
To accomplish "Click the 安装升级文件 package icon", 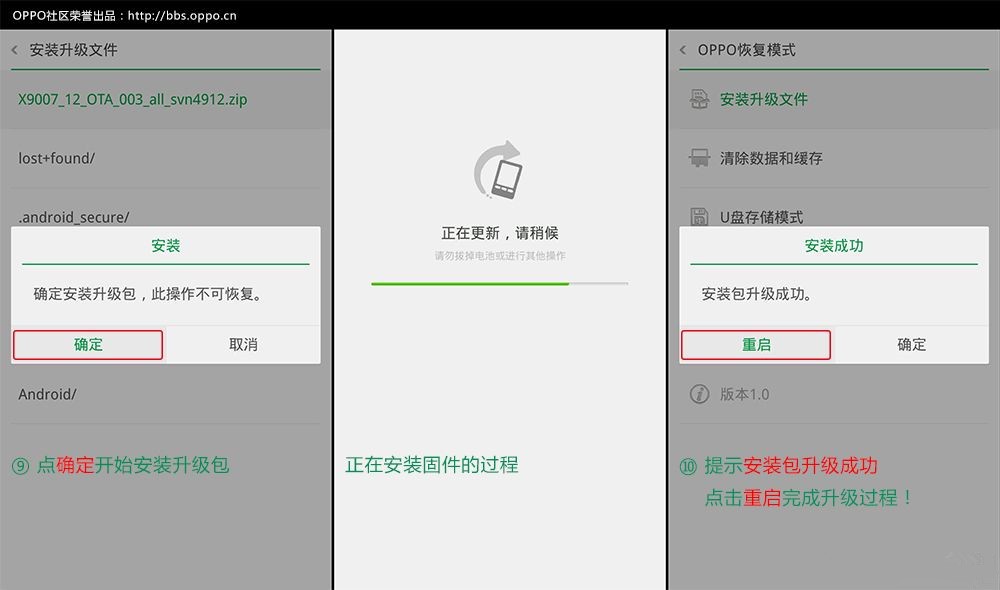I will (x=700, y=100).
